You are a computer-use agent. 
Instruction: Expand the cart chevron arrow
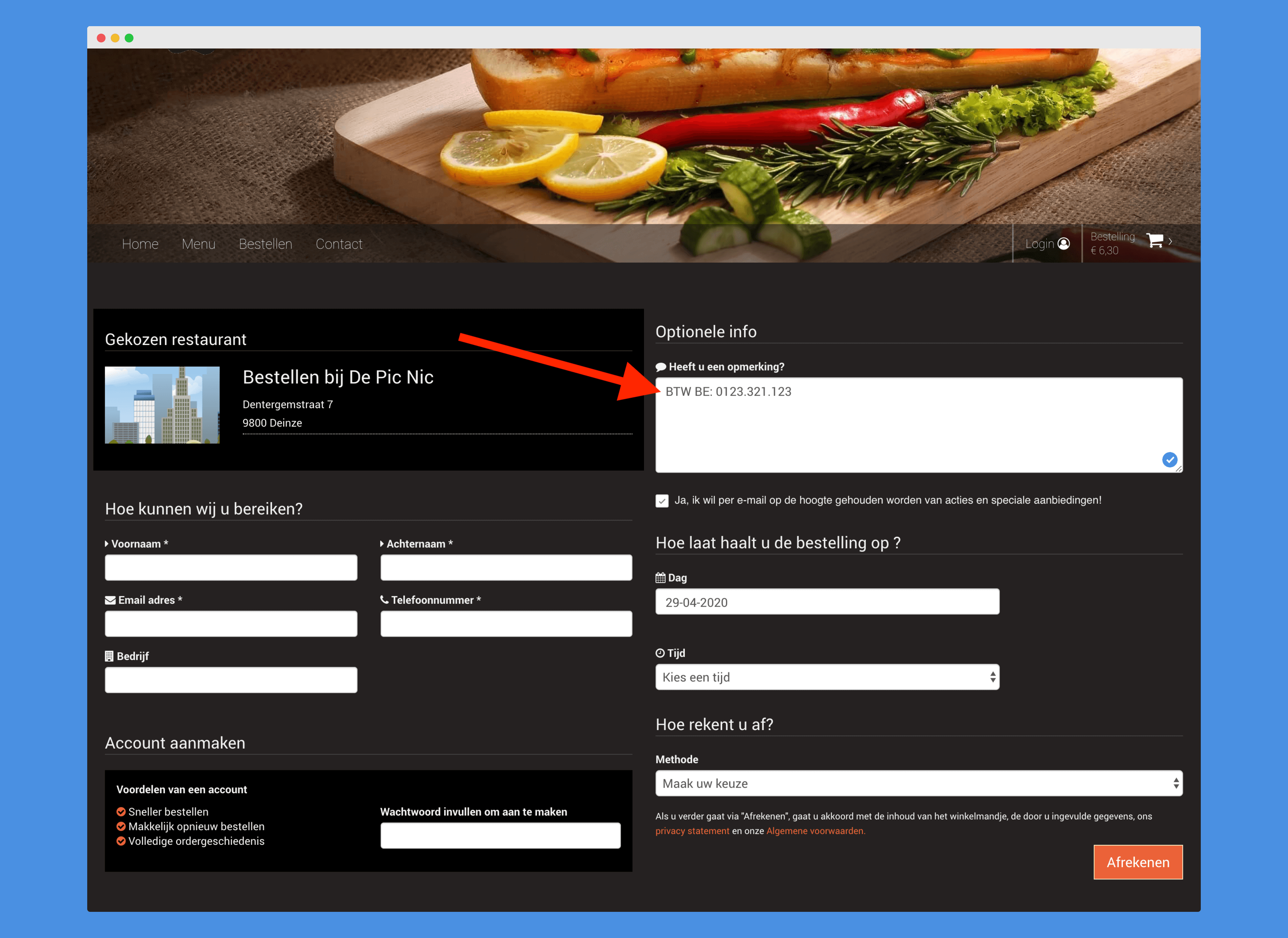pos(1170,241)
